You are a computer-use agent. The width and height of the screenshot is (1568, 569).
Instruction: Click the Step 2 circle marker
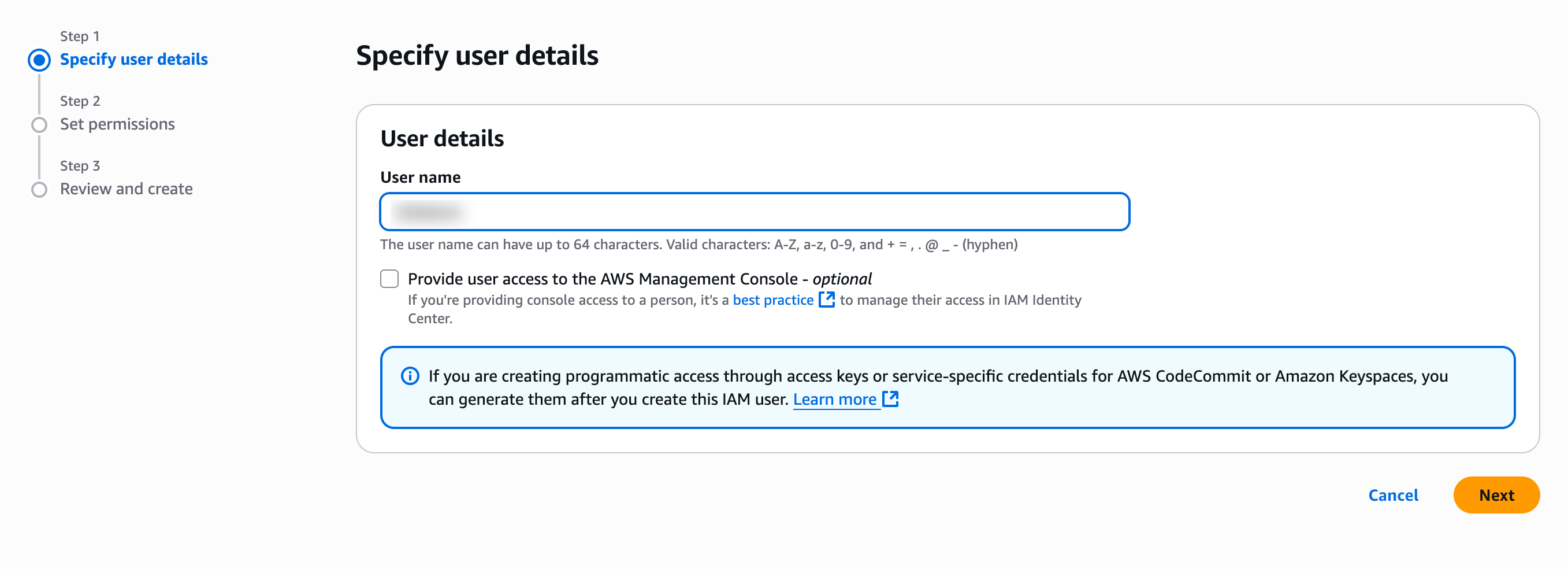click(39, 125)
